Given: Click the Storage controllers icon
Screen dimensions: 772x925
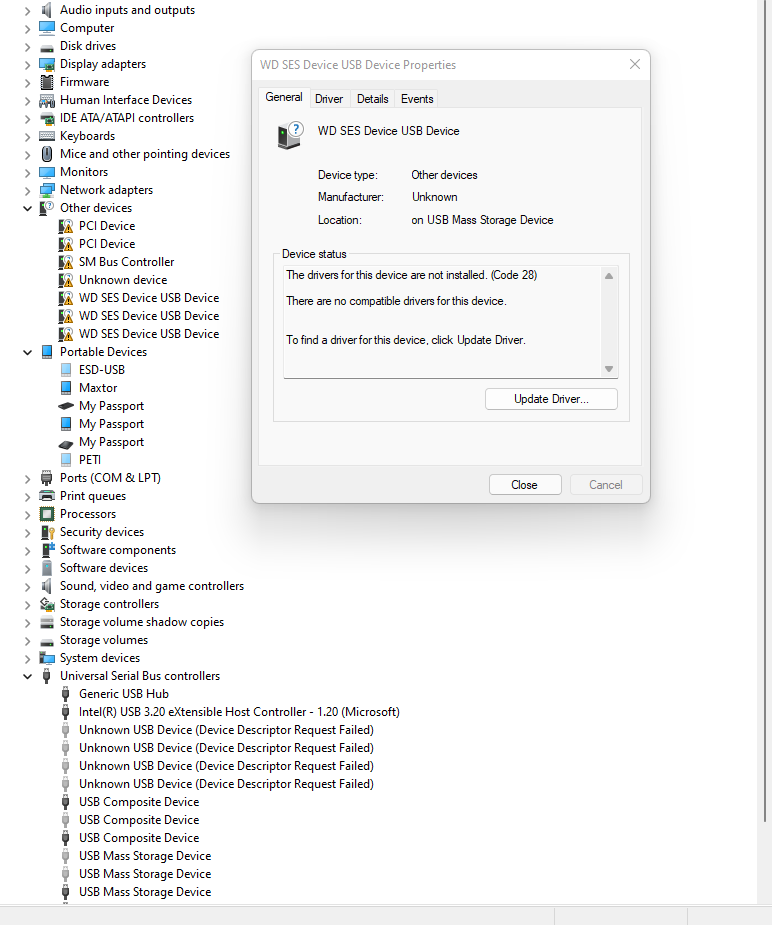Looking at the screenshot, I should [x=47, y=604].
